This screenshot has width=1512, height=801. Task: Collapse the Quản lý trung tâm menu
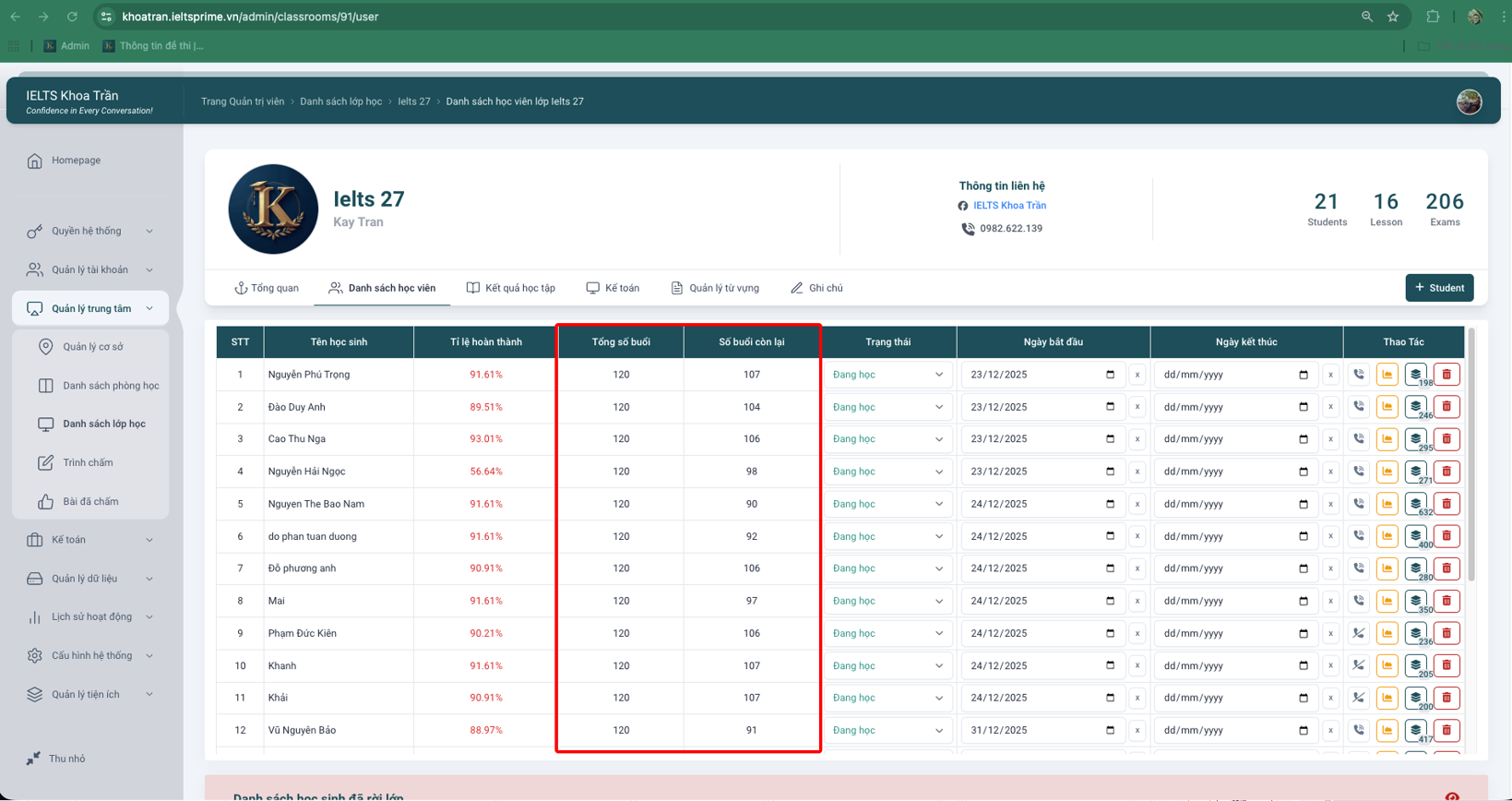coord(90,308)
